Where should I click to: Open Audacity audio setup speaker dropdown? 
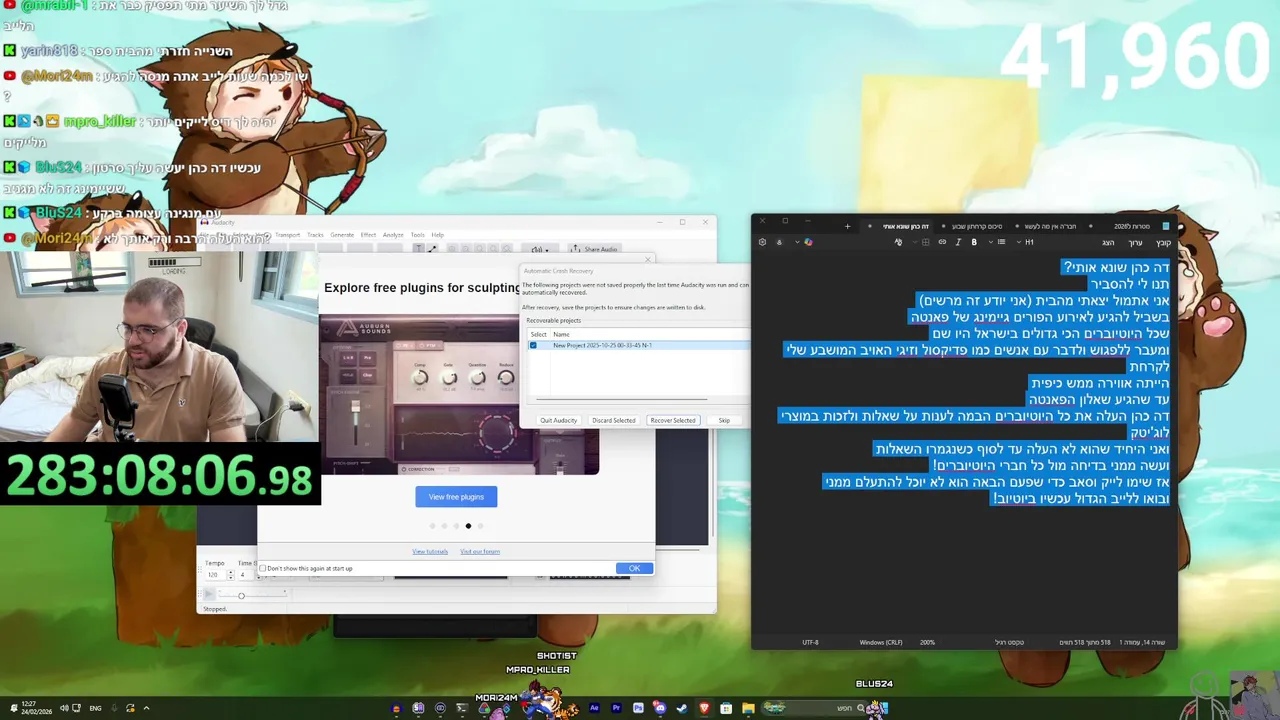pos(540,249)
